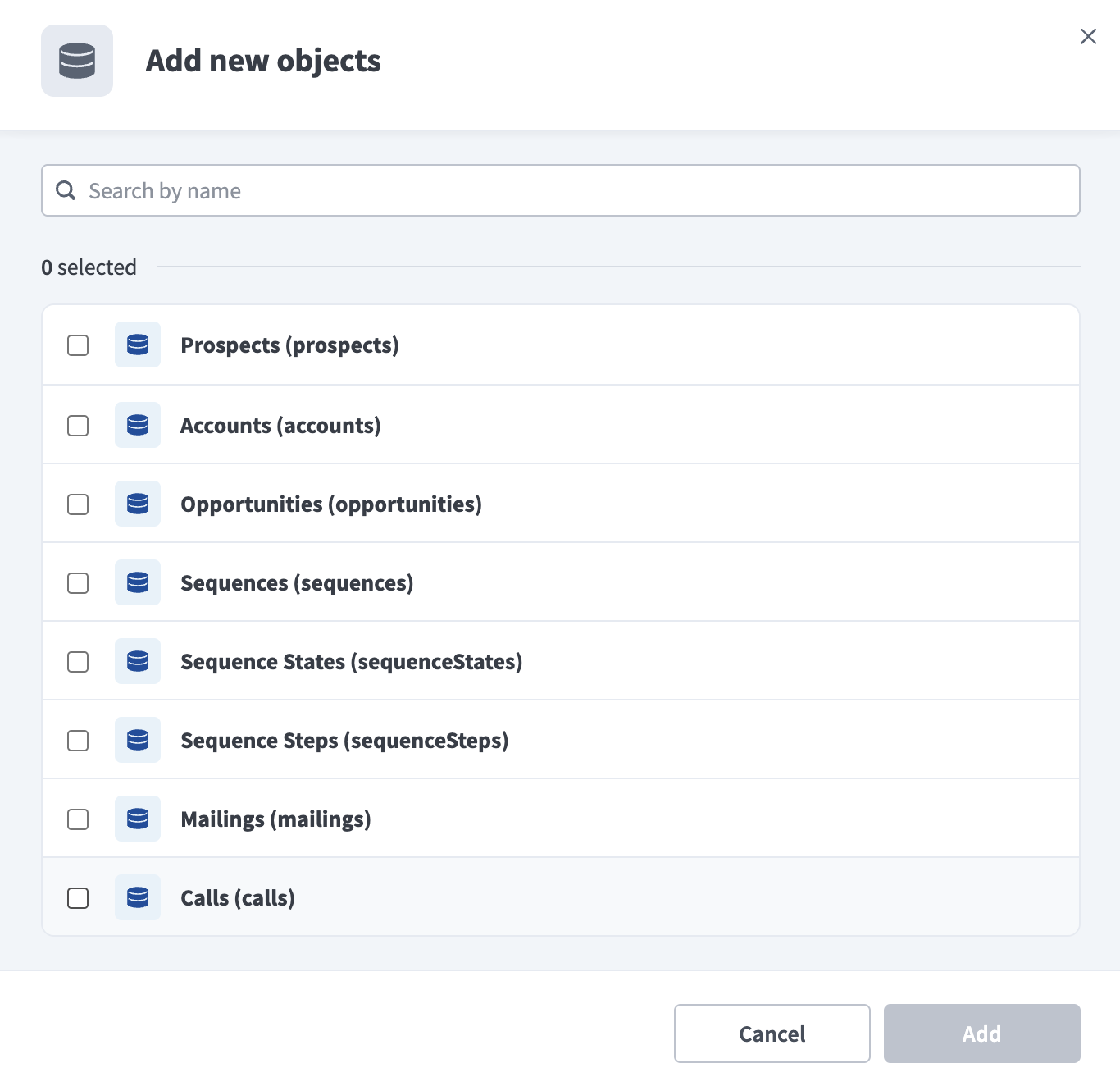The width and height of the screenshot is (1120, 1086).
Task: Click the database icon beside Mailings
Action: coord(138,819)
